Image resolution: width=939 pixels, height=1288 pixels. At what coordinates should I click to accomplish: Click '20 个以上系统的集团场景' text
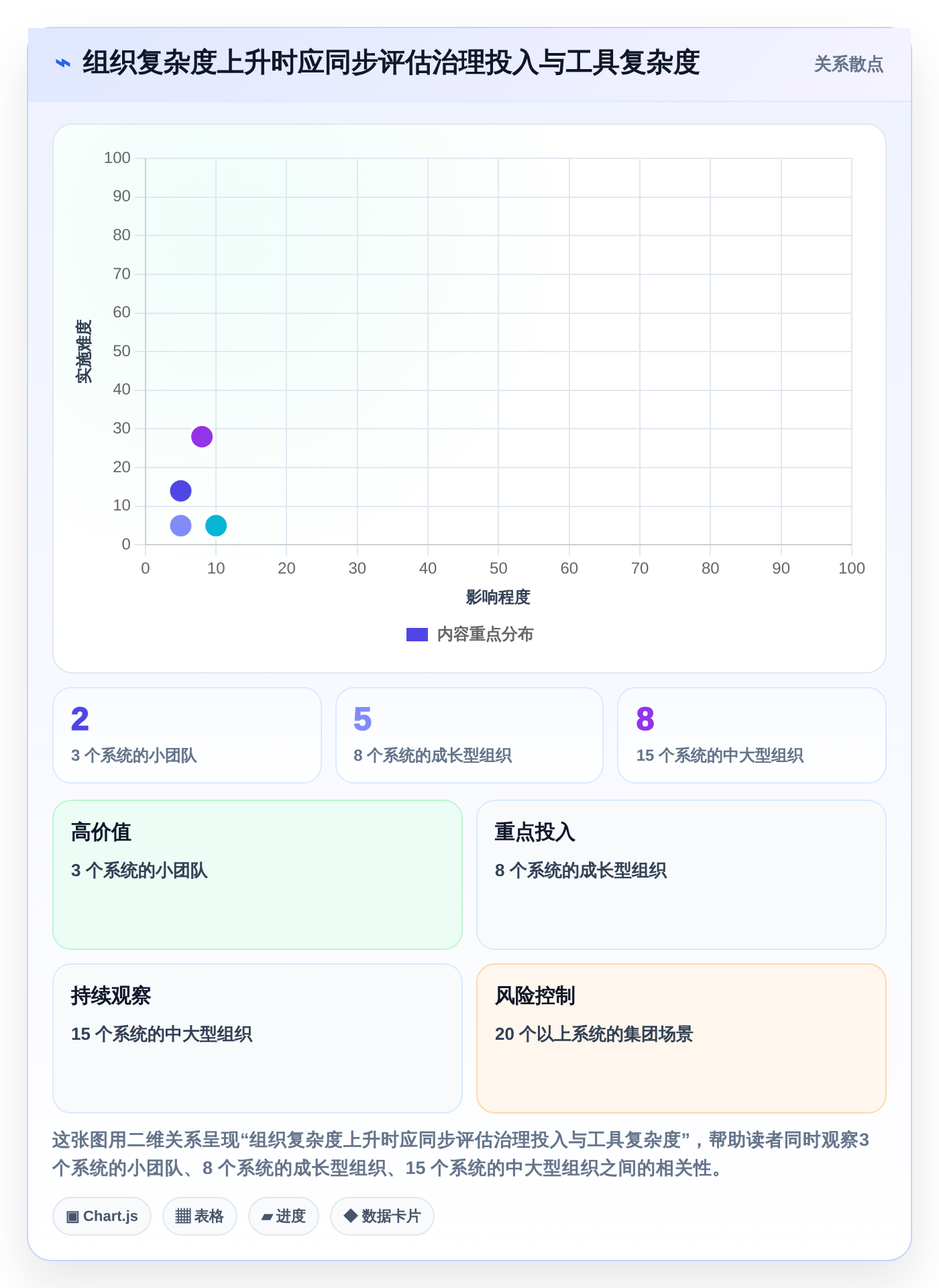click(x=594, y=1034)
